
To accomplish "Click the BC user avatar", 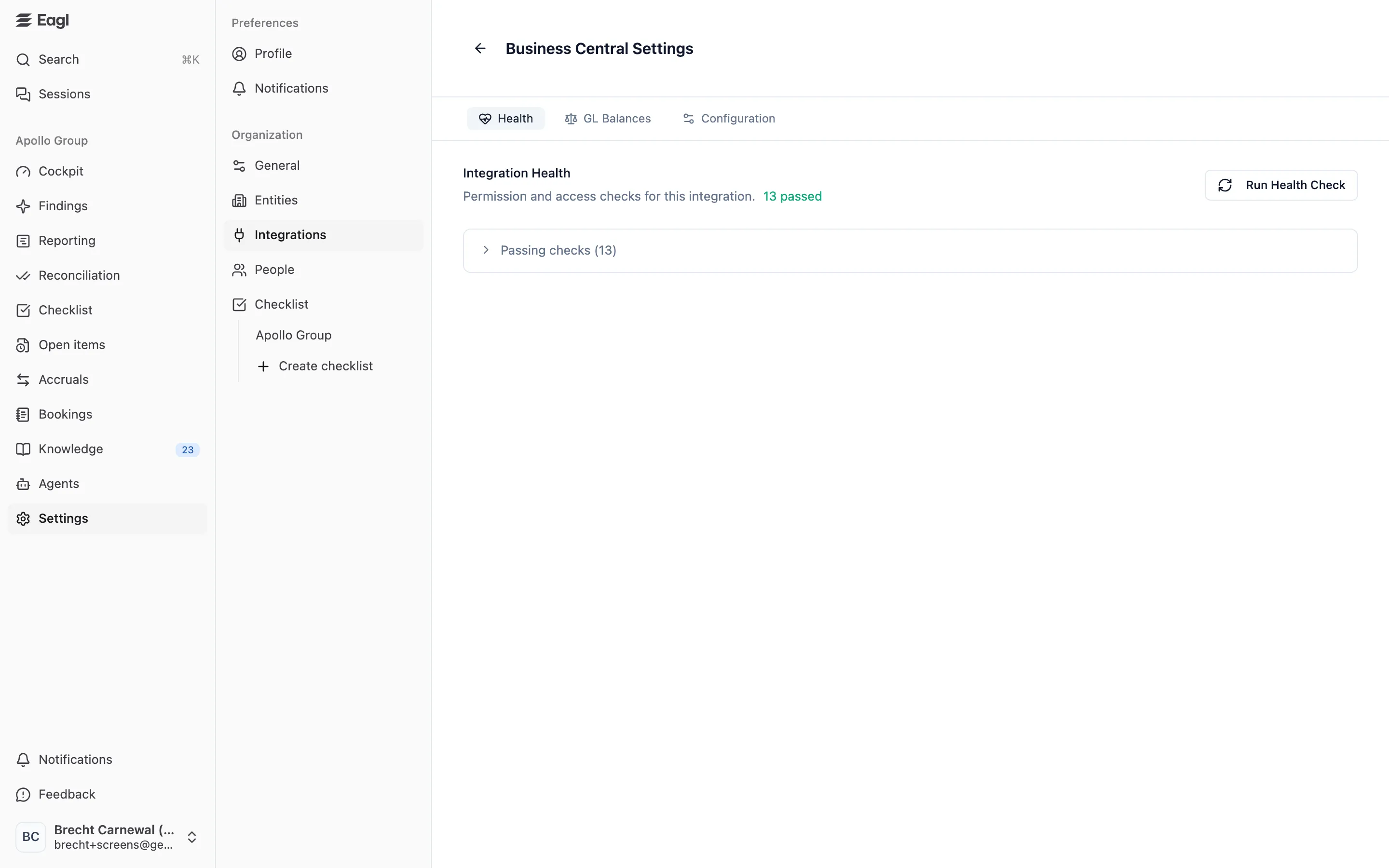I will (31, 837).
